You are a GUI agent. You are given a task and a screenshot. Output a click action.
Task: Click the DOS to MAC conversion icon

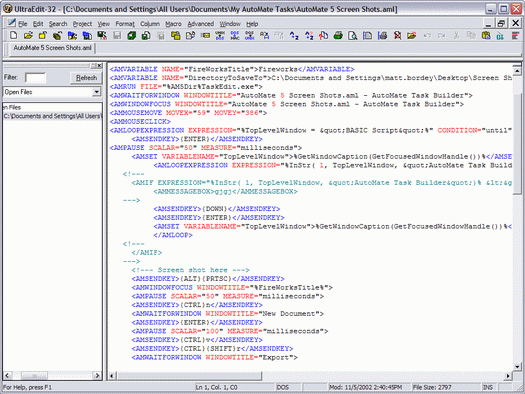click(x=235, y=35)
